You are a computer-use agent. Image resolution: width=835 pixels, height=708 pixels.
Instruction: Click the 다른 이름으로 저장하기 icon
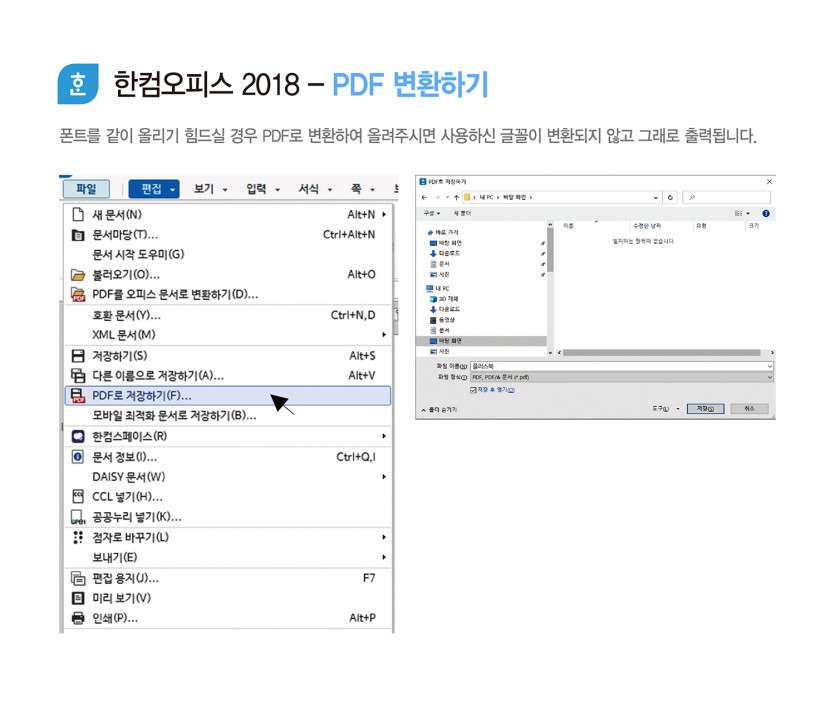pos(78,376)
